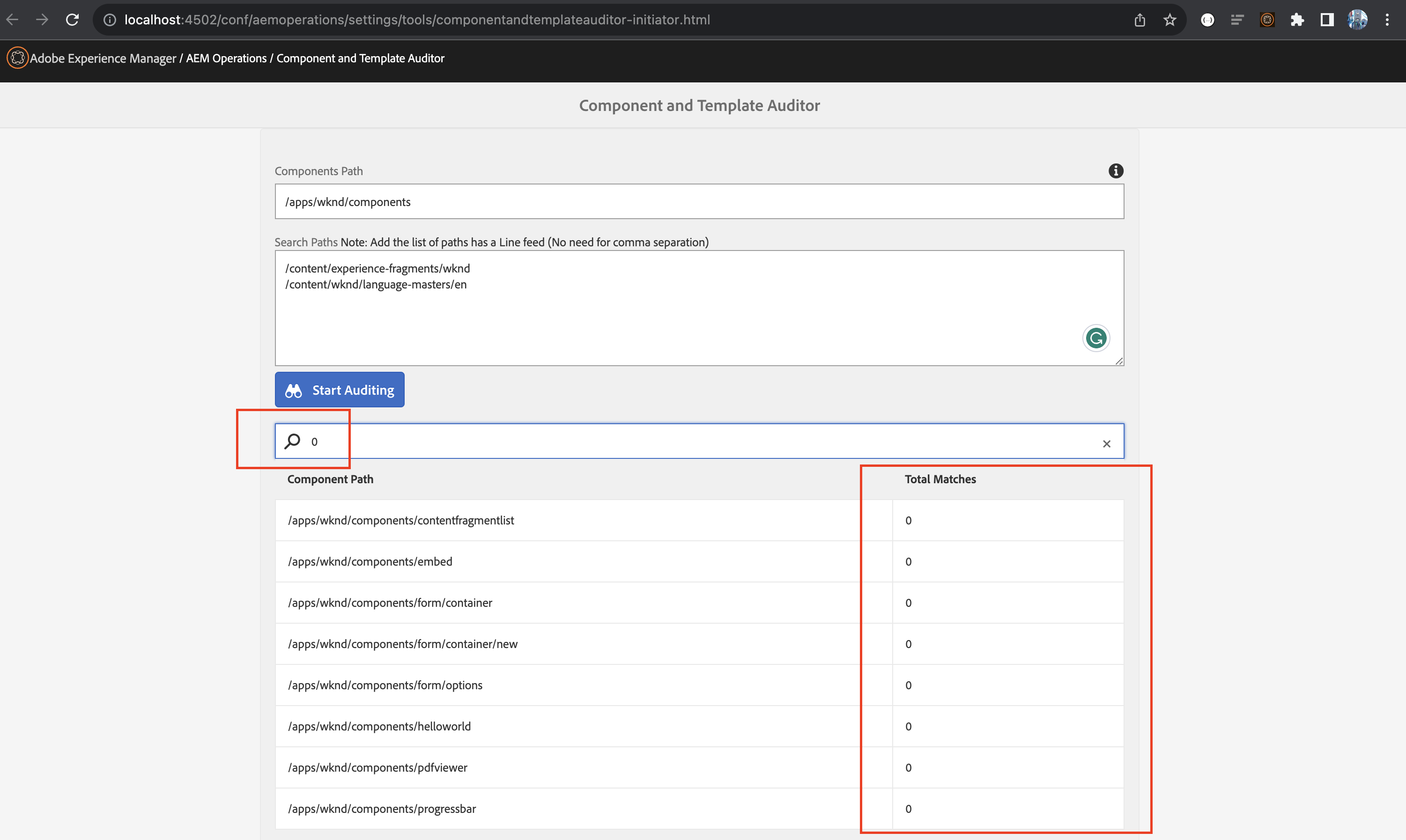
Task: Open the Adobe Experience Manager breadcrumb link
Action: [x=103, y=59]
